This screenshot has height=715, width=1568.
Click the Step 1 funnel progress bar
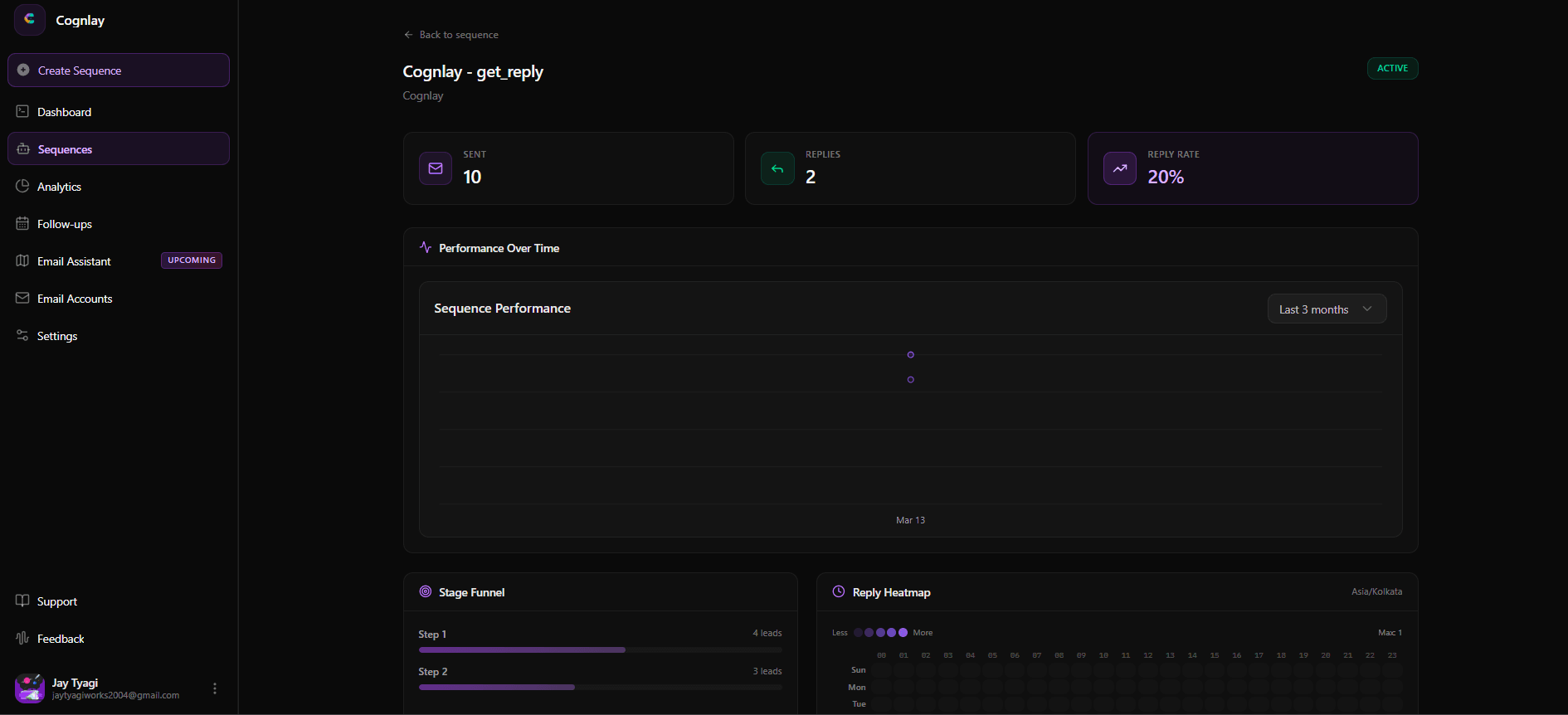tap(600, 650)
